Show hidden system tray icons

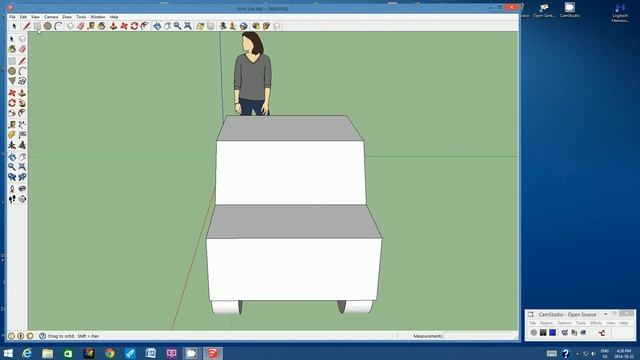pyautogui.click(x=577, y=353)
